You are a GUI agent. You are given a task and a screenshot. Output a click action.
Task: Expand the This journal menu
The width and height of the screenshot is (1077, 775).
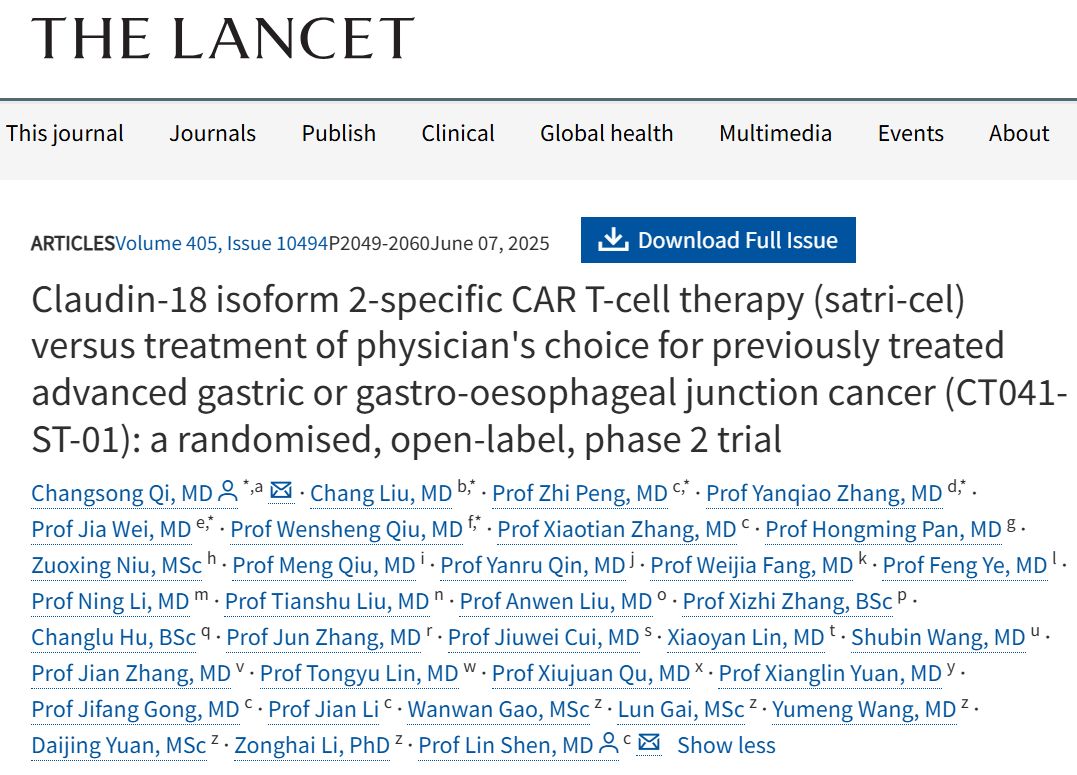click(65, 133)
